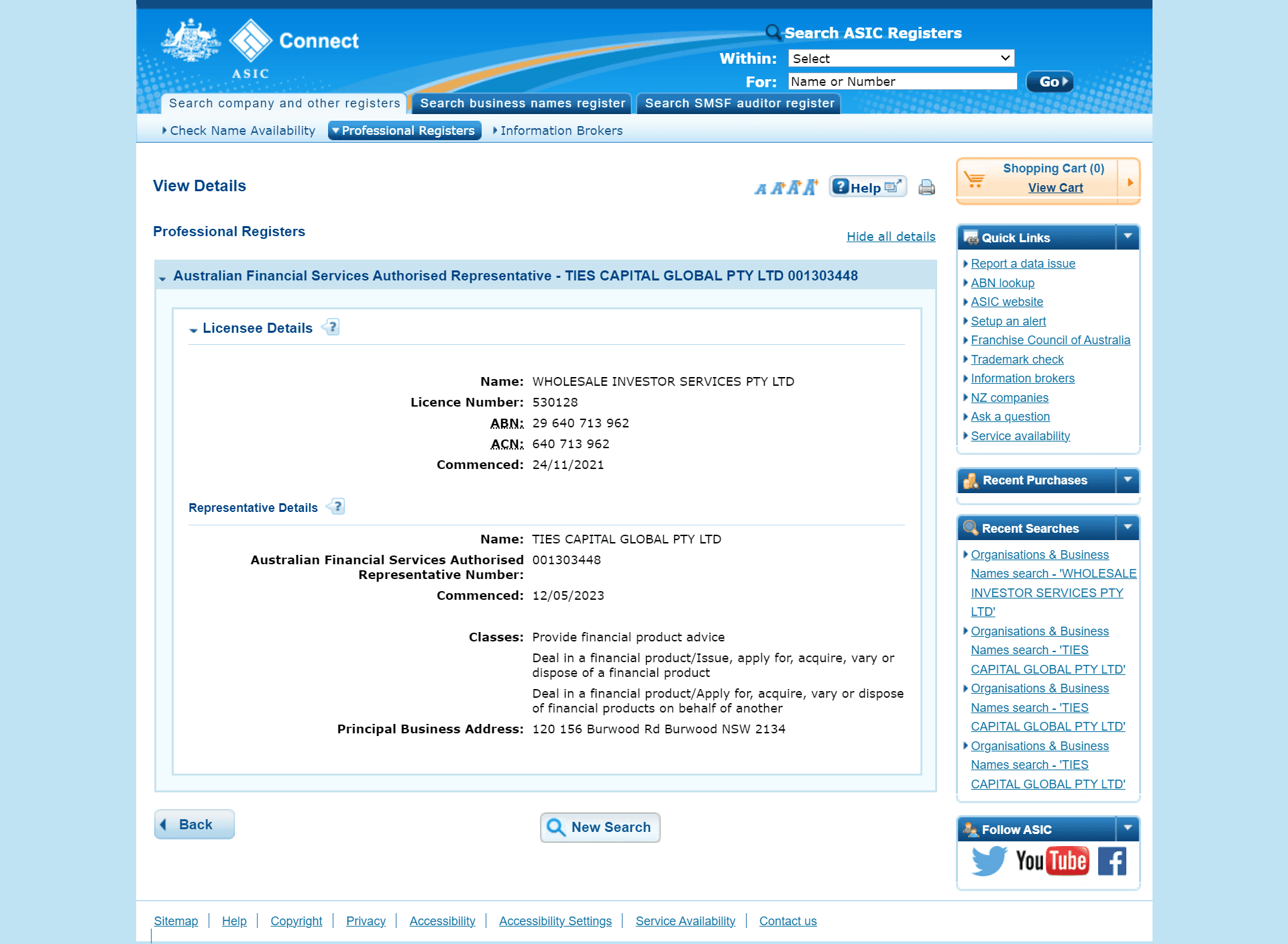
Task: Click the New Search button
Action: tap(600, 827)
